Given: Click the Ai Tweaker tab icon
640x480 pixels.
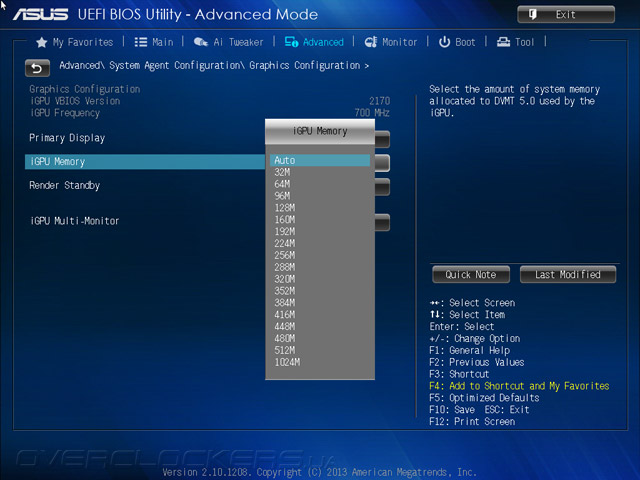Looking at the screenshot, I should pyautogui.click(x=200, y=42).
